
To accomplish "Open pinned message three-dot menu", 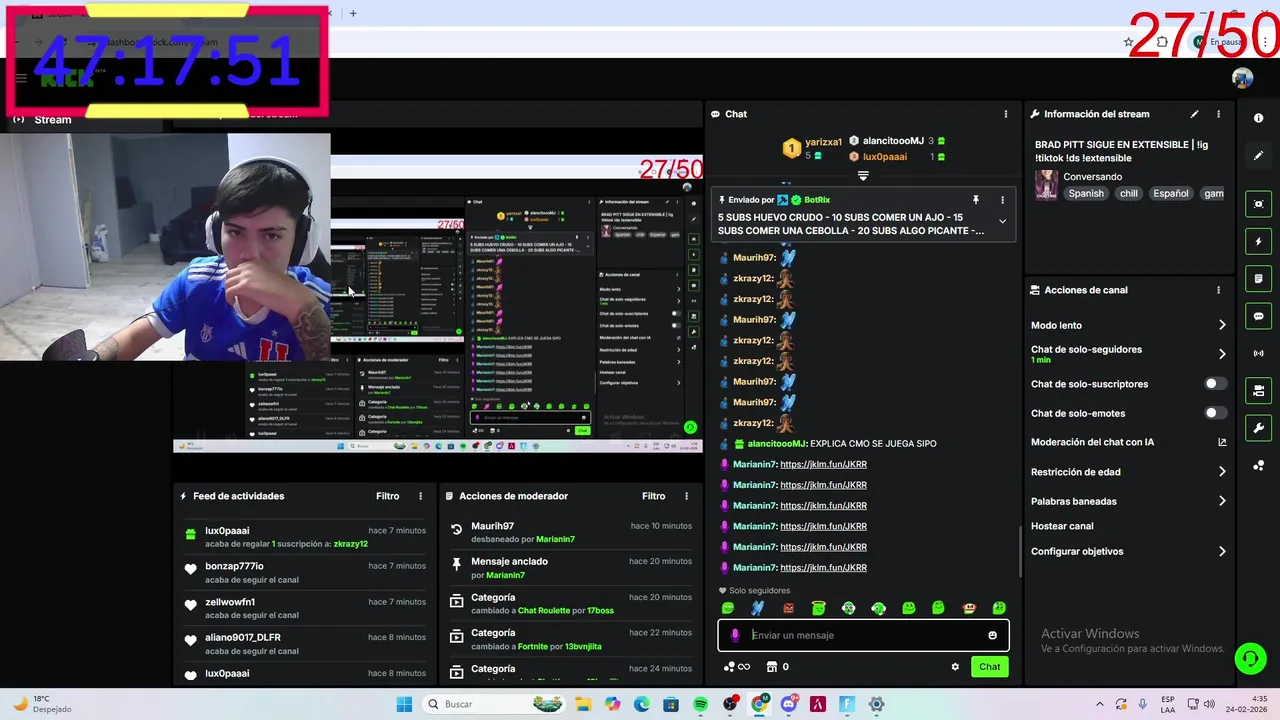I will (1002, 200).
